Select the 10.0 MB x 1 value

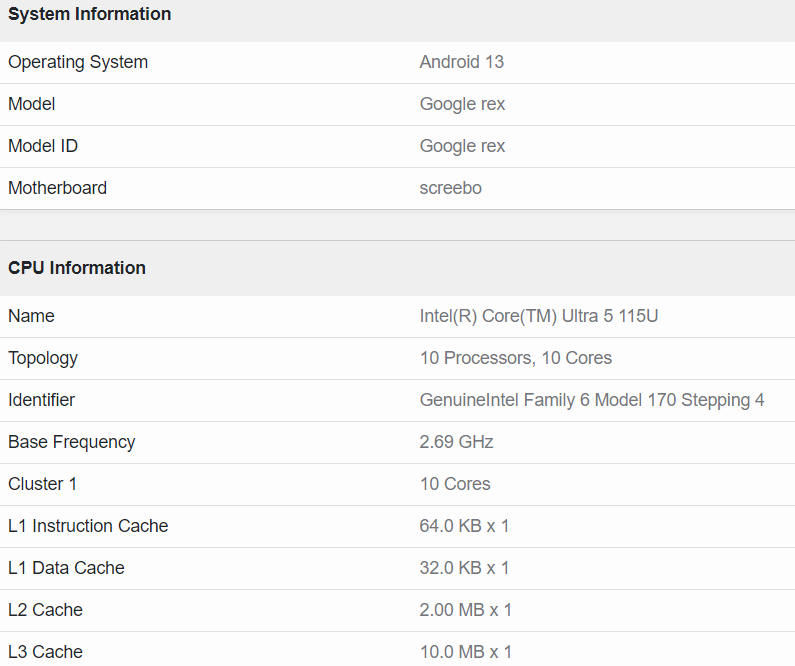coord(465,652)
